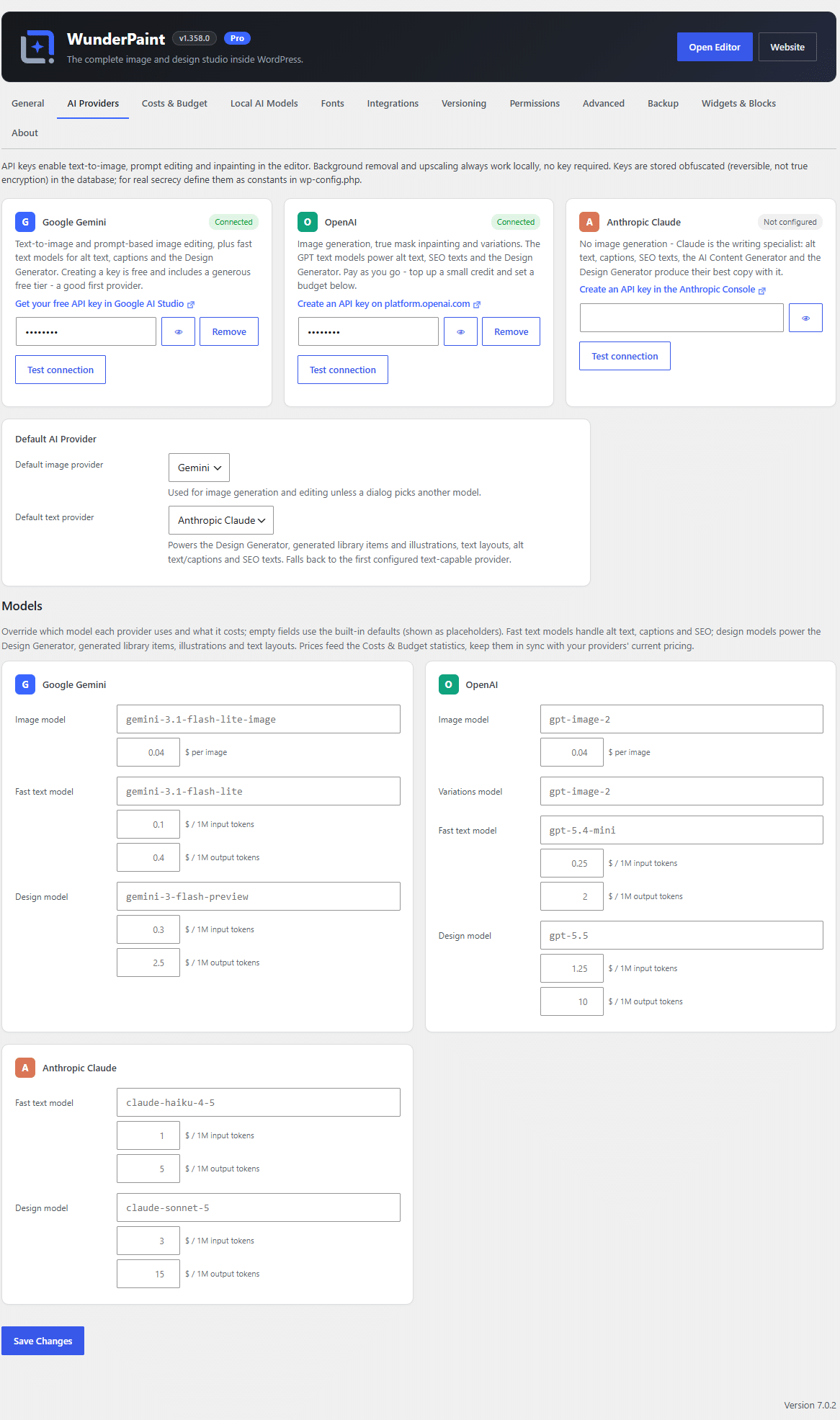This screenshot has width=840, height=1420.
Task: Click the Anthropic Claude A icon in provider card
Action: pyautogui.click(x=589, y=222)
